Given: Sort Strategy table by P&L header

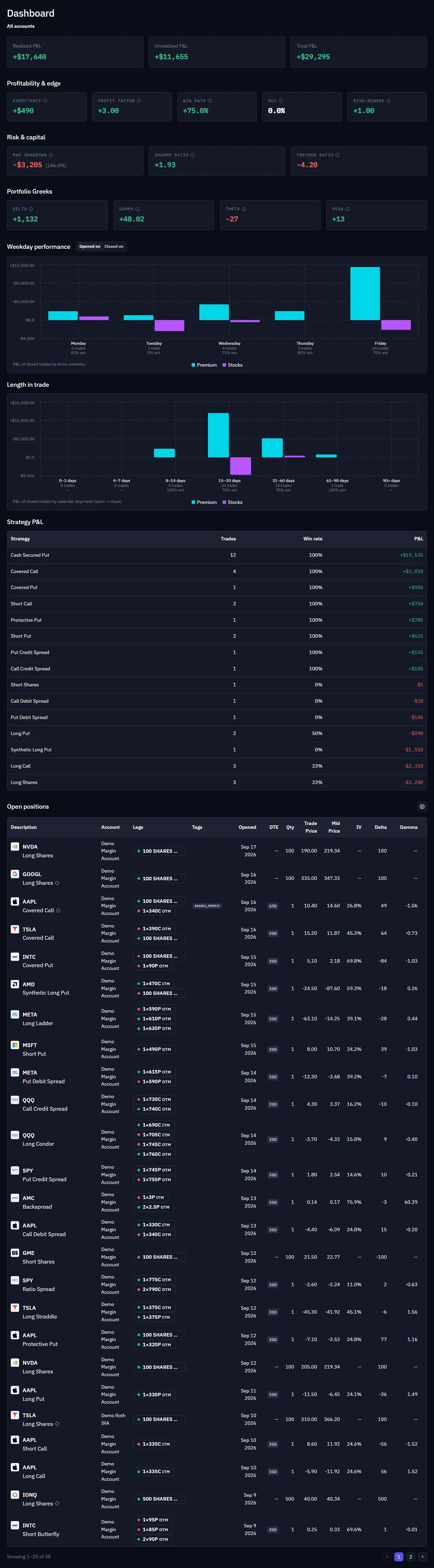Looking at the screenshot, I should (419, 539).
